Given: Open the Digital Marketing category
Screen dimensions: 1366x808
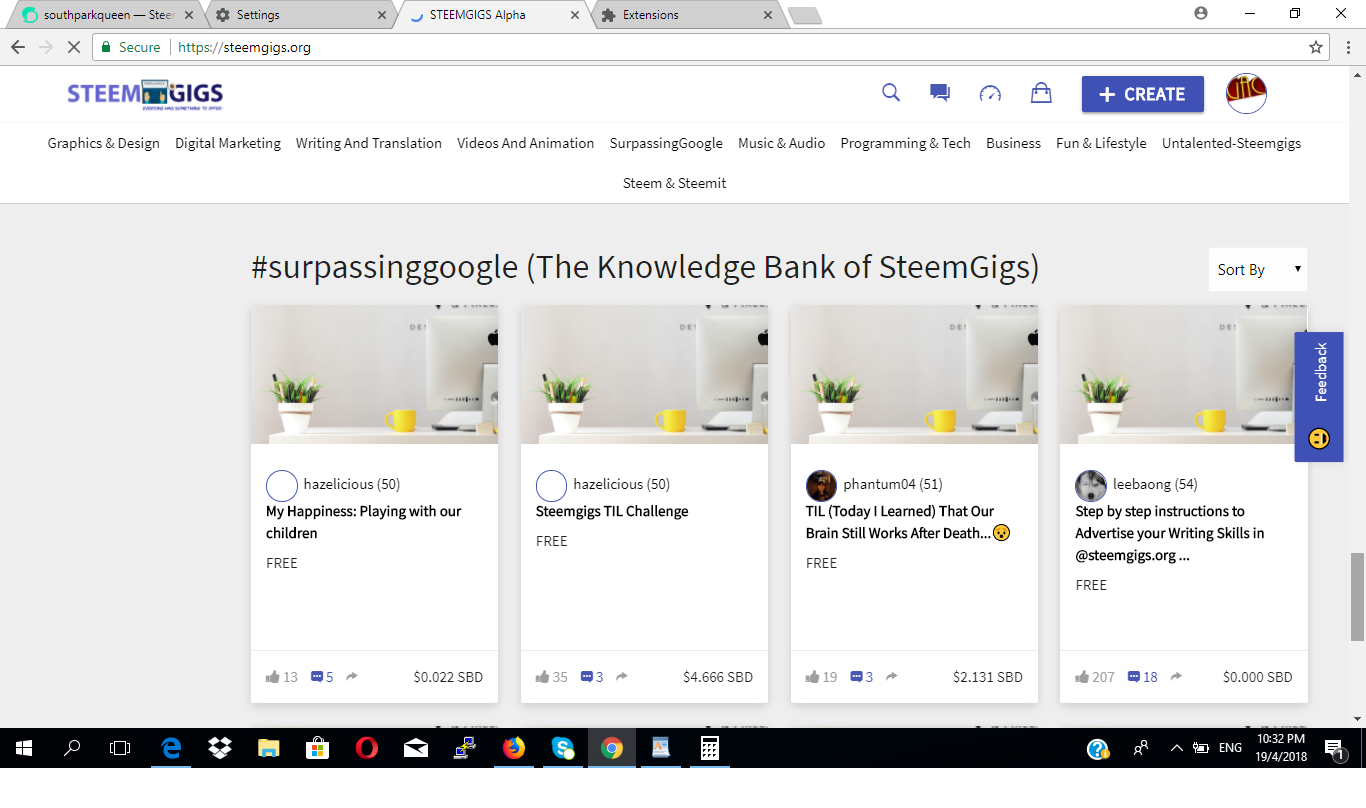Looking at the screenshot, I should pos(228,143).
